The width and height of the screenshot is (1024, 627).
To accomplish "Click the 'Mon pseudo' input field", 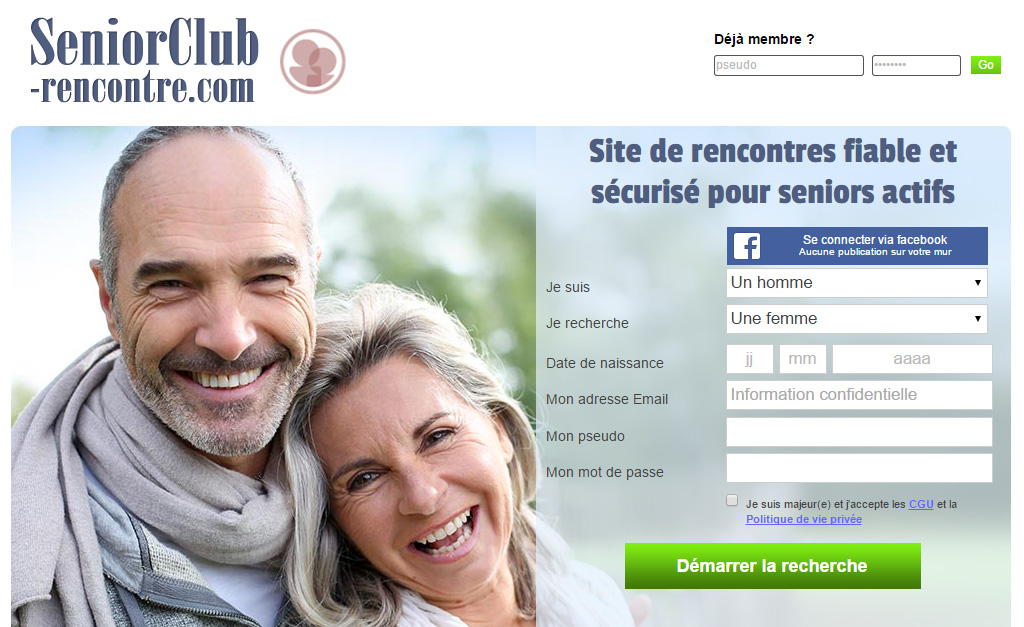I will [x=859, y=432].
